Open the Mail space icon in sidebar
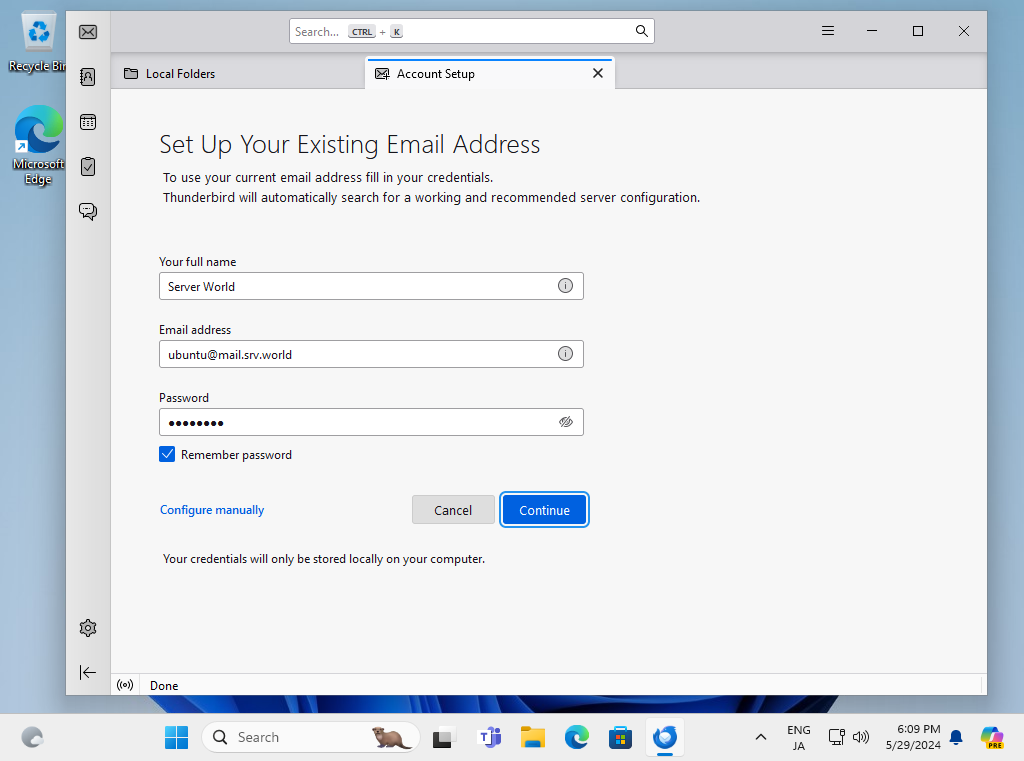The image size is (1024, 761). click(88, 32)
